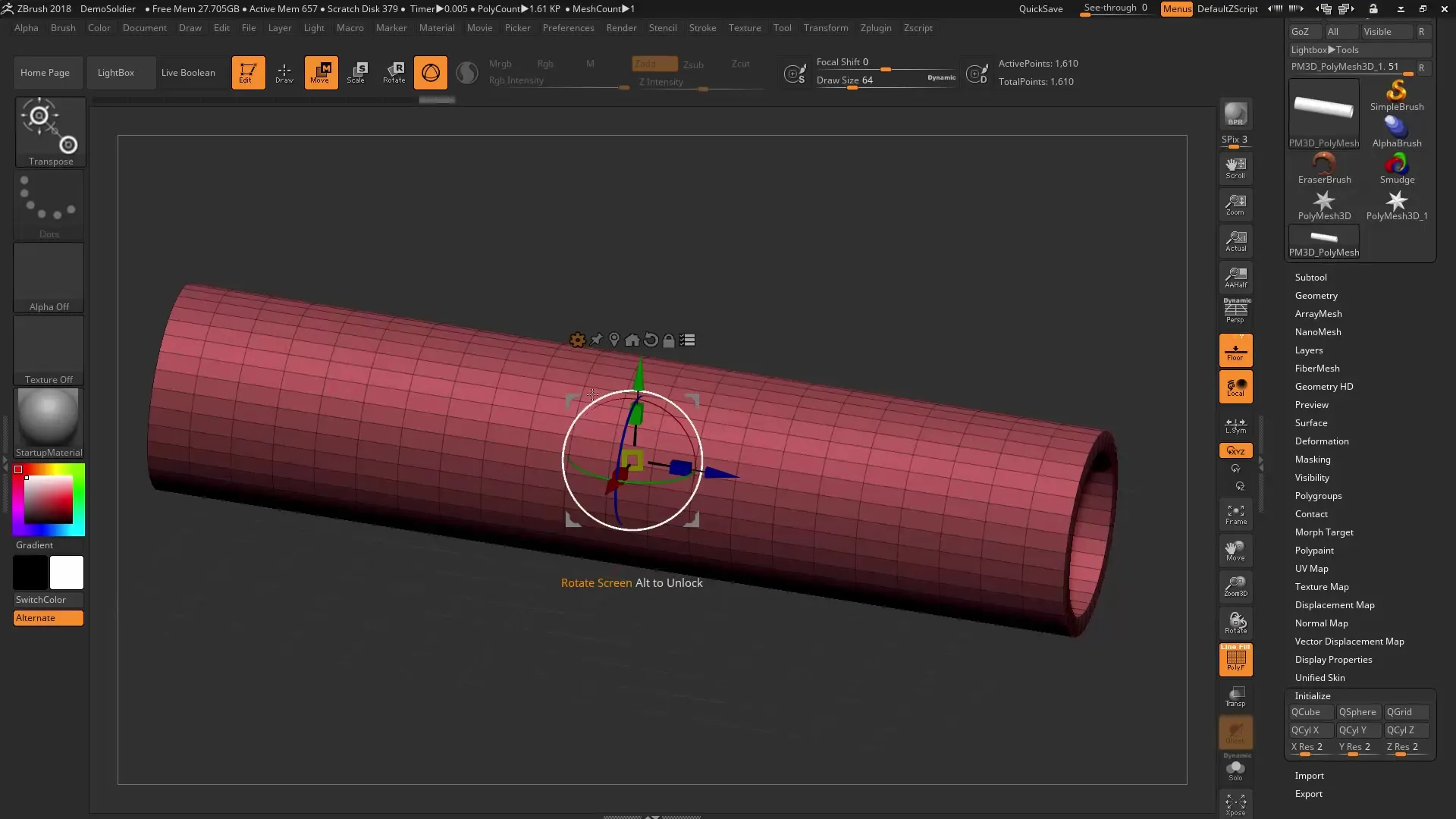Open the Transform menu
Image resolution: width=1456 pixels, height=819 pixels.
click(x=826, y=28)
